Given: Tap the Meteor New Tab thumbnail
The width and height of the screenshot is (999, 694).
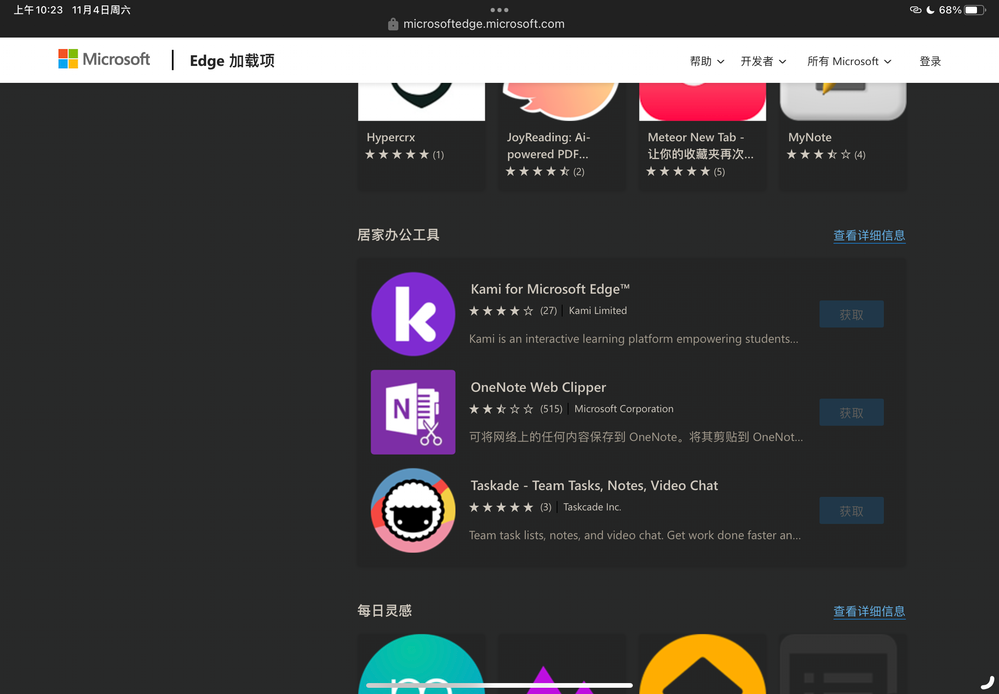Looking at the screenshot, I should point(702,101).
